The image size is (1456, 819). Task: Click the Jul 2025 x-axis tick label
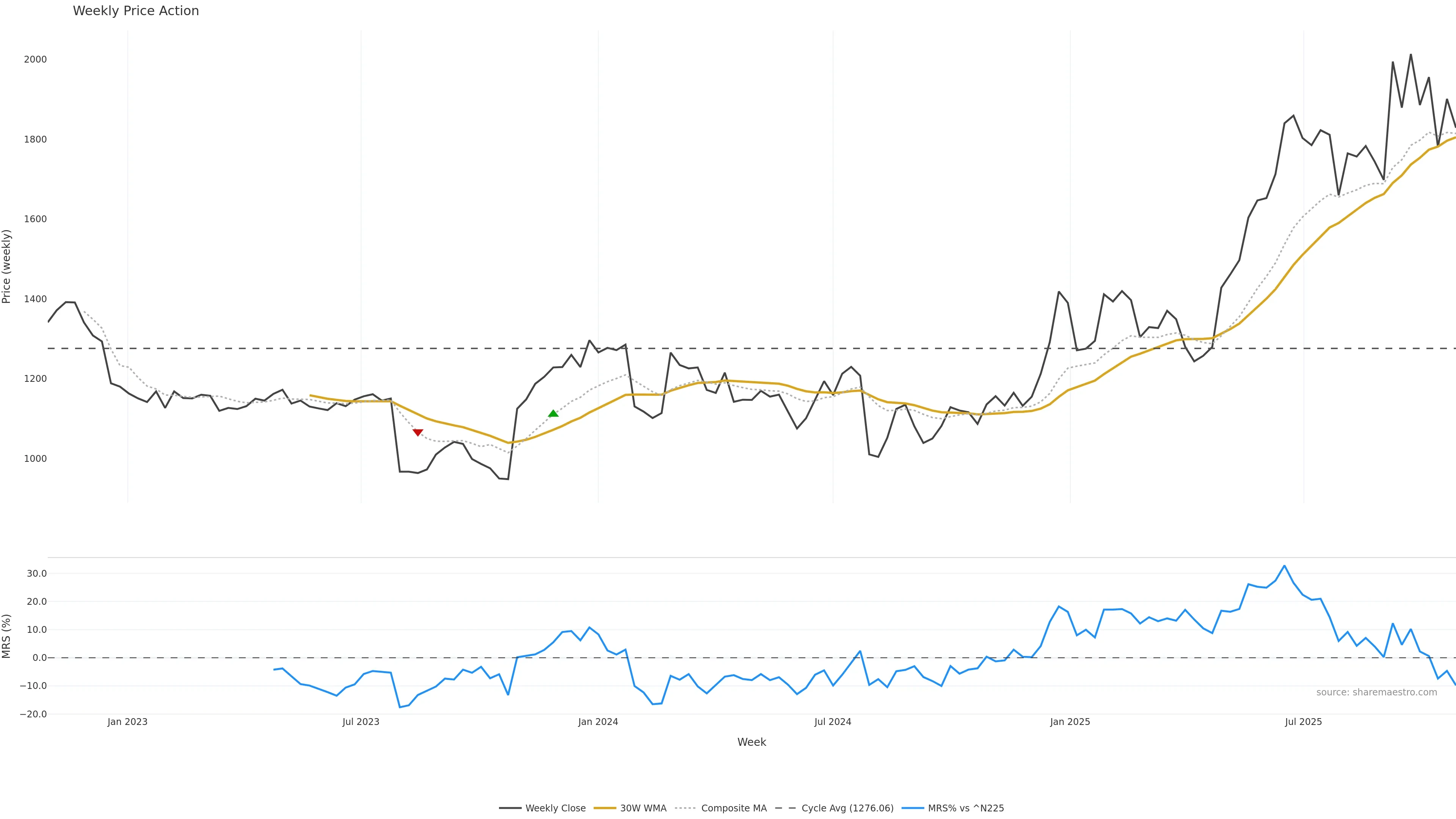click(1304, 722)
